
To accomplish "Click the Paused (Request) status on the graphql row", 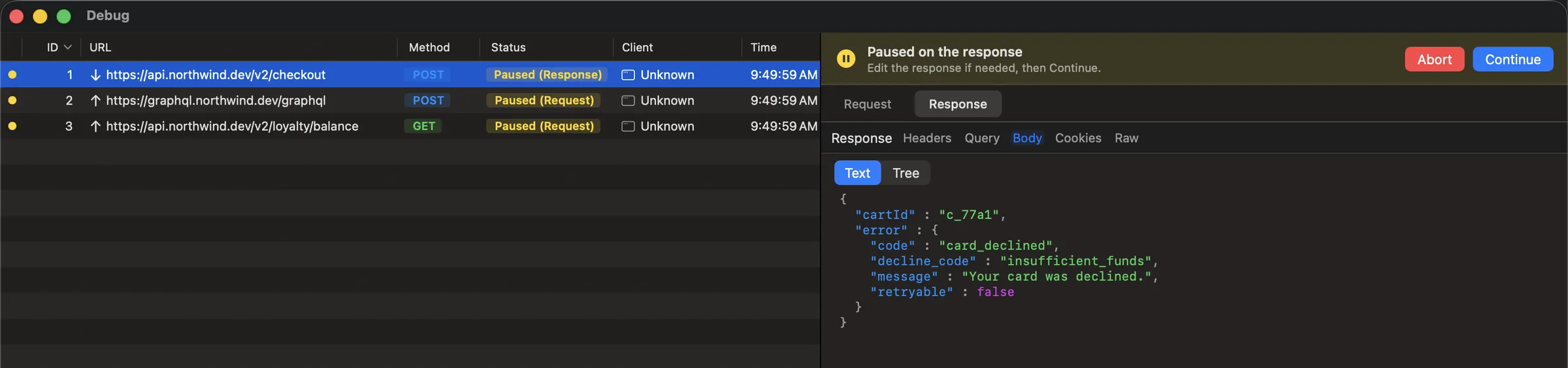I will (544, 100).
